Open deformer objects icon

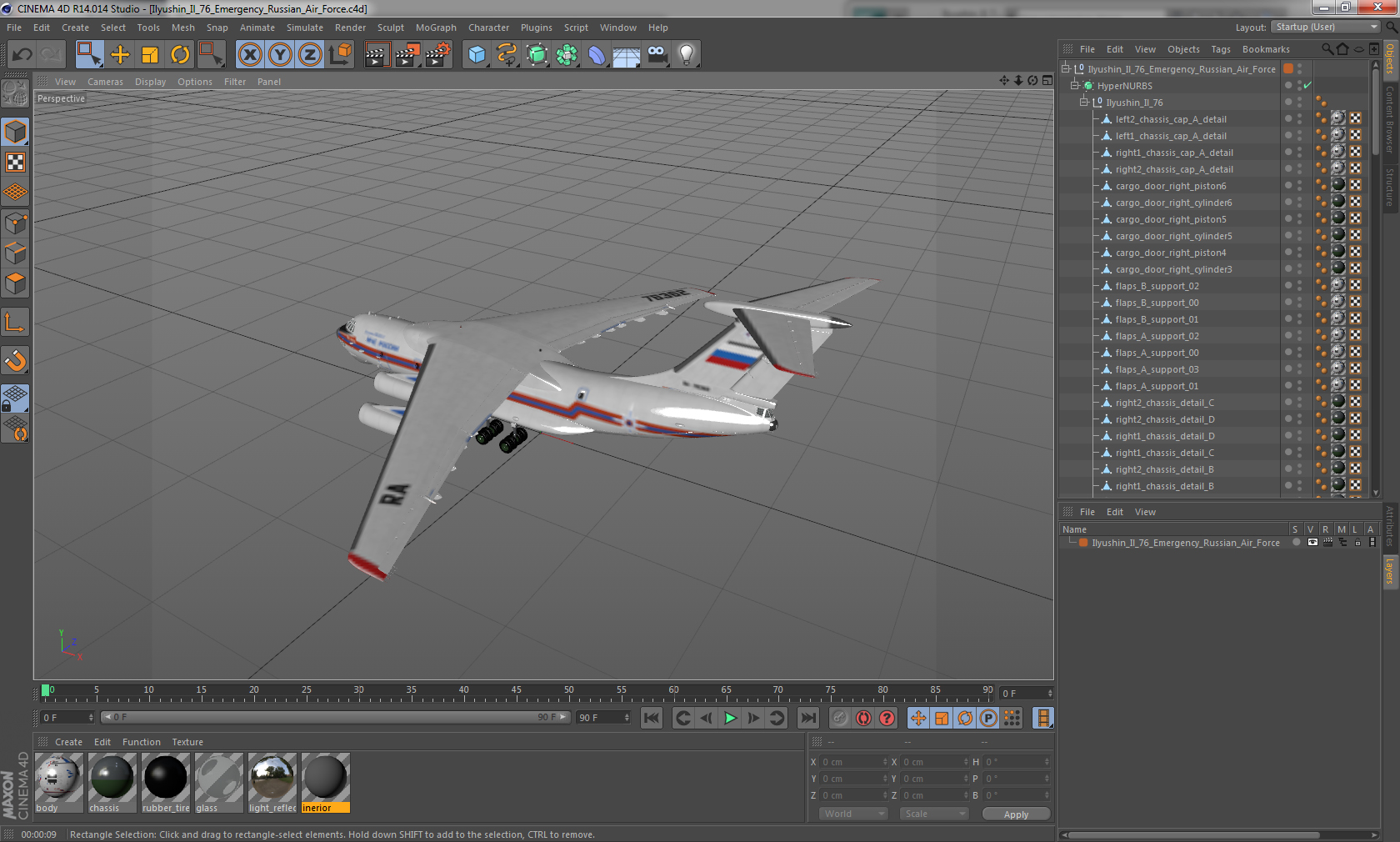597,55
